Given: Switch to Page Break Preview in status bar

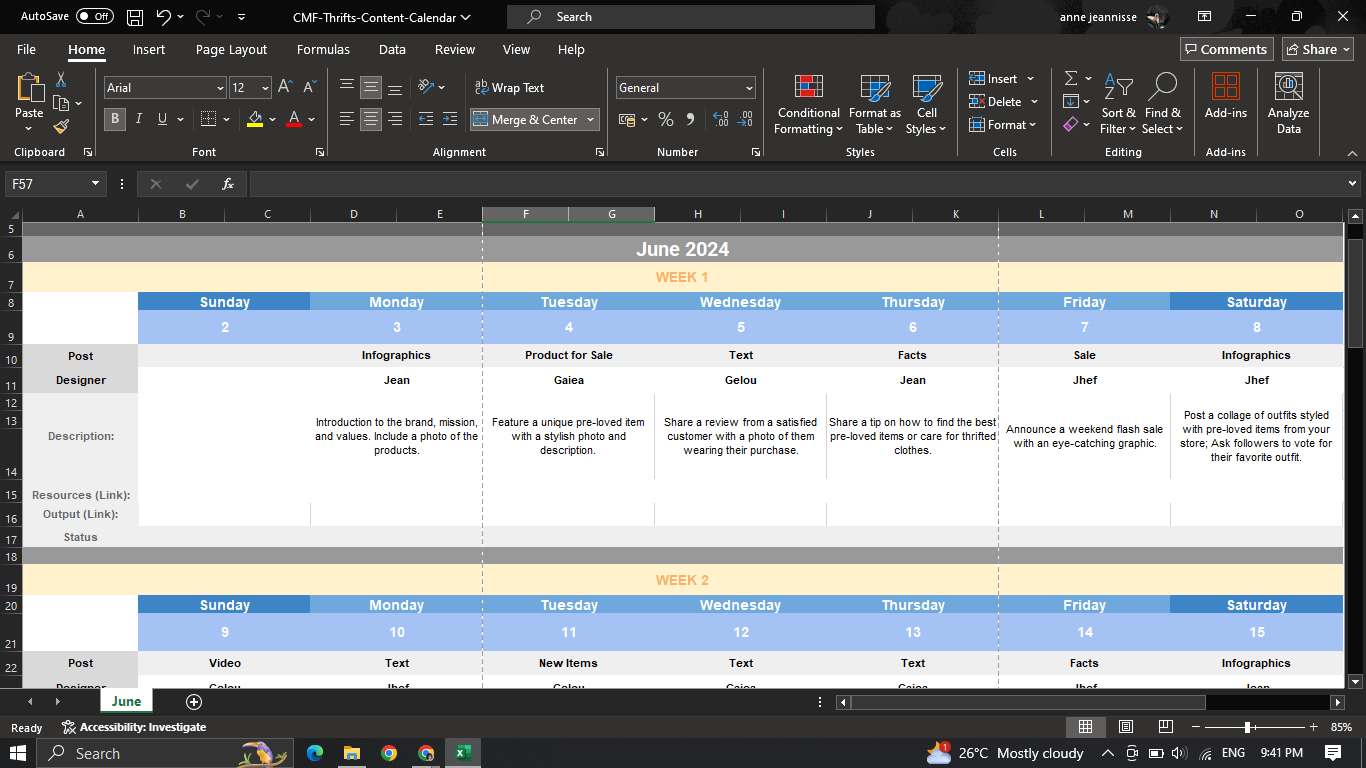Looking at the screenshot, I should pos(1166,727).
